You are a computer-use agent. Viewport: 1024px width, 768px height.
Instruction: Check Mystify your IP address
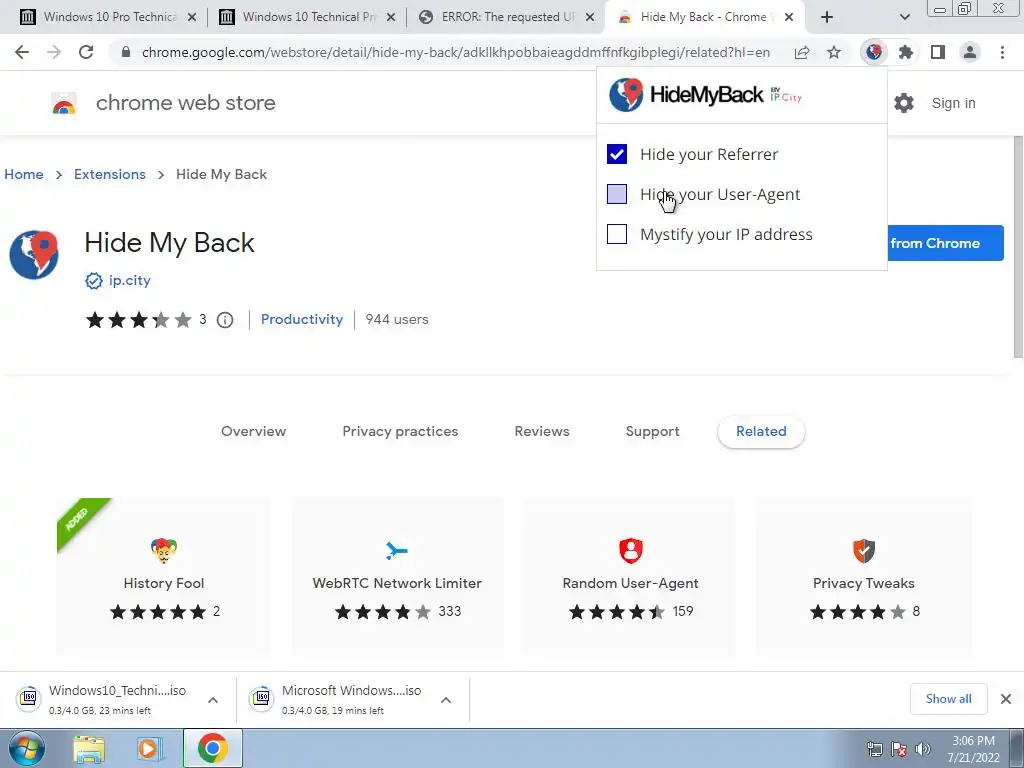(x=616, y=234)
